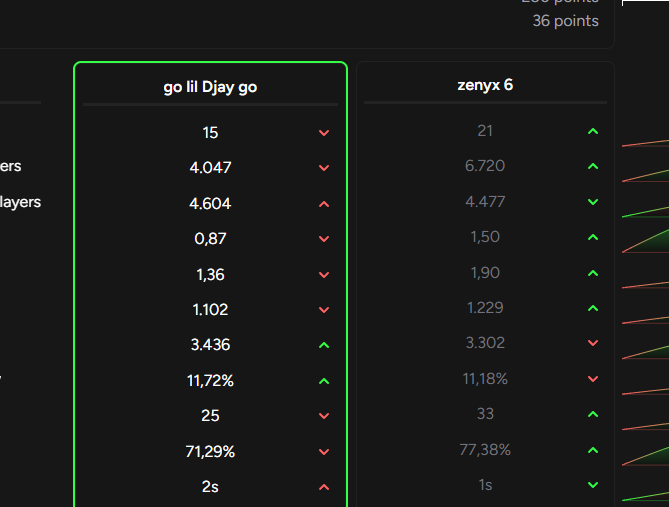
Task: Click the red up arrow beside 4.604
Action: [324, 204]
